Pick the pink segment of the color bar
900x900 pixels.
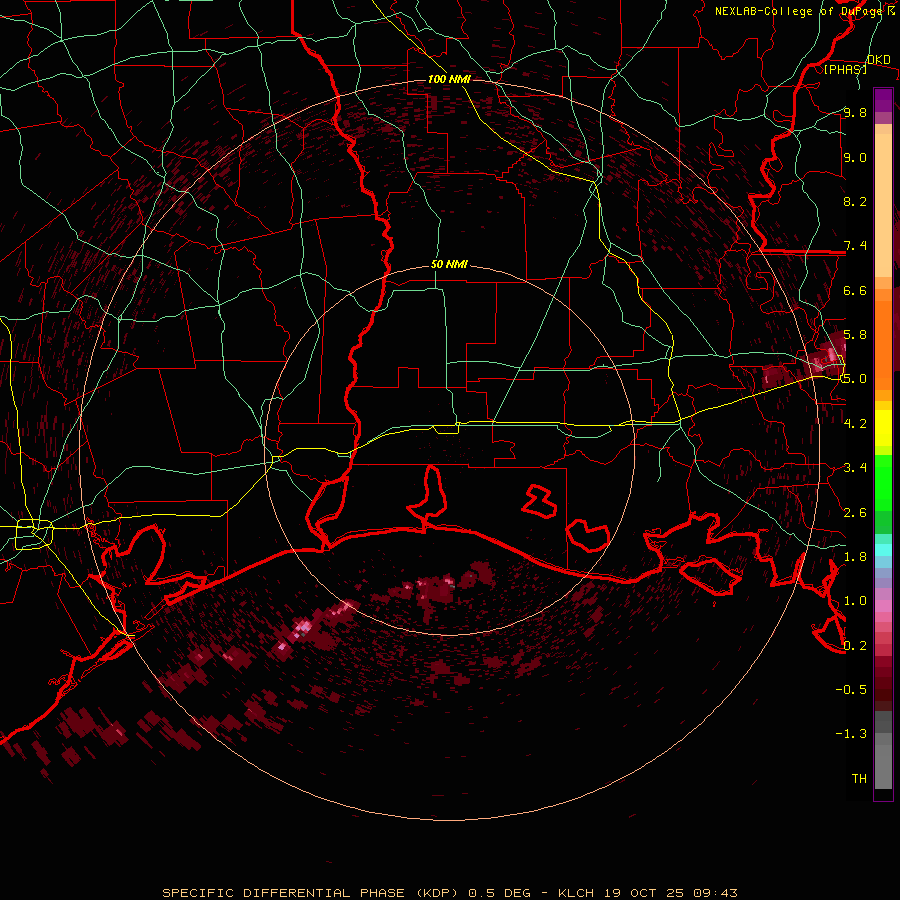pyautogui.click(x=883, y=606)
